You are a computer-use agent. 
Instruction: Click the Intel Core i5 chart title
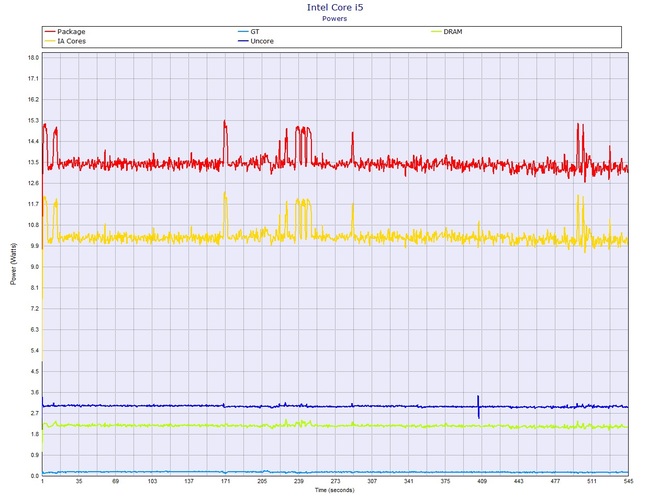[x=335, y=7]
